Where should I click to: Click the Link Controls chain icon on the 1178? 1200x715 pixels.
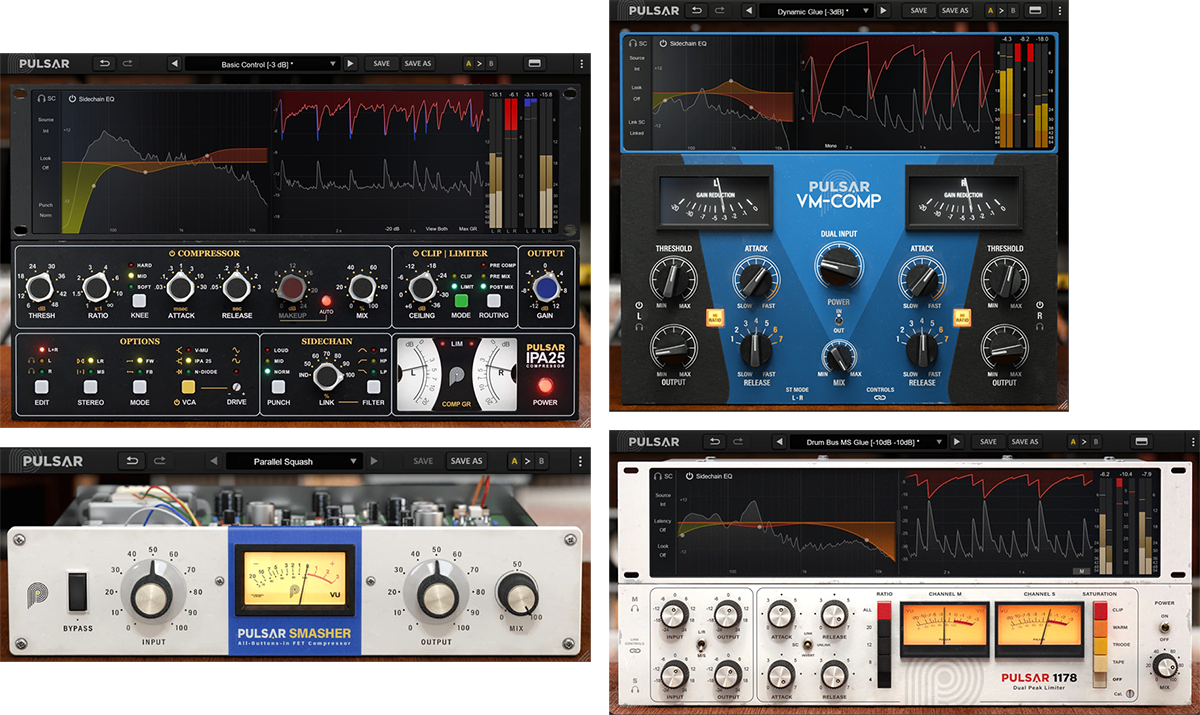(x=636, y=650)
